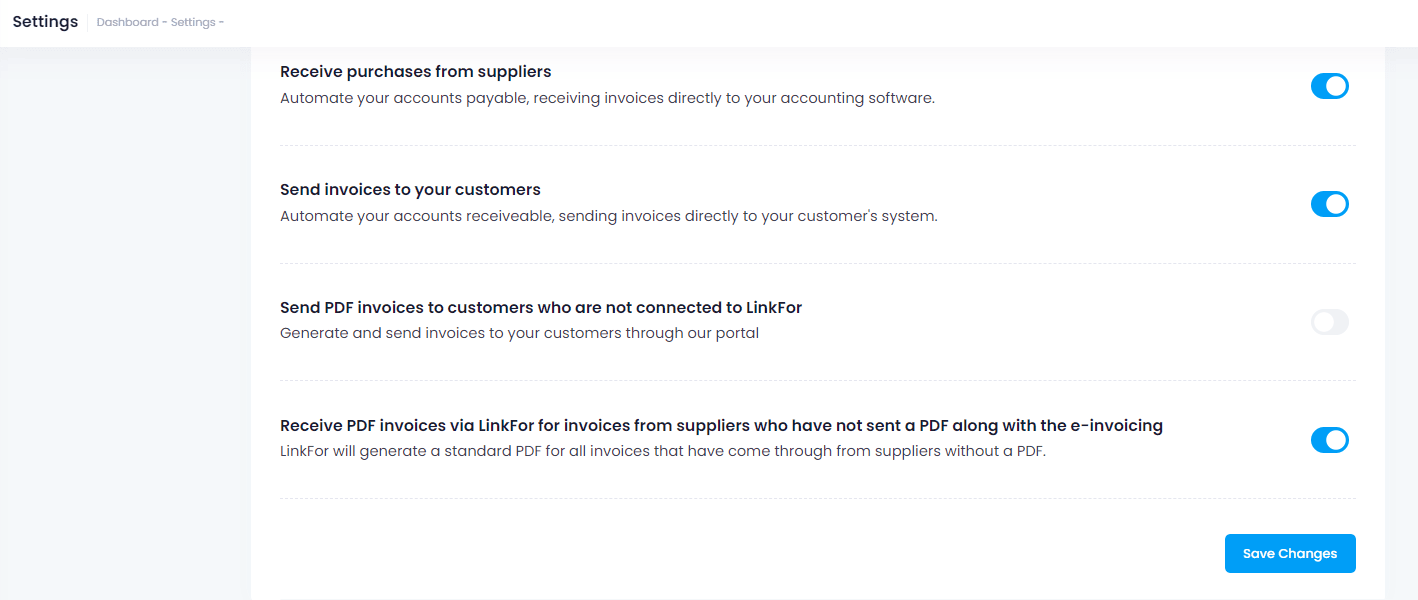The width and height of the screenshot is (1418, 600).
Task: Click the bold Settings page title
Action: pos(45,22)
